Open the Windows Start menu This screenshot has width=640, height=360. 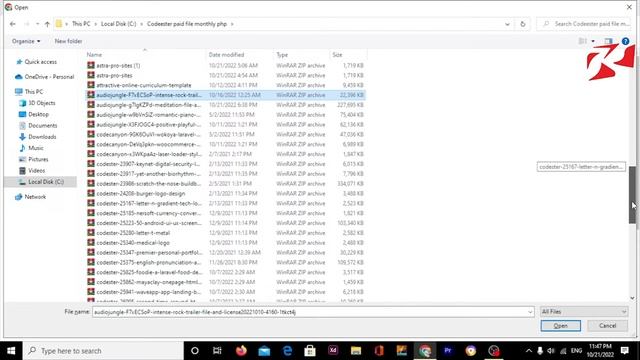(11, 351)
